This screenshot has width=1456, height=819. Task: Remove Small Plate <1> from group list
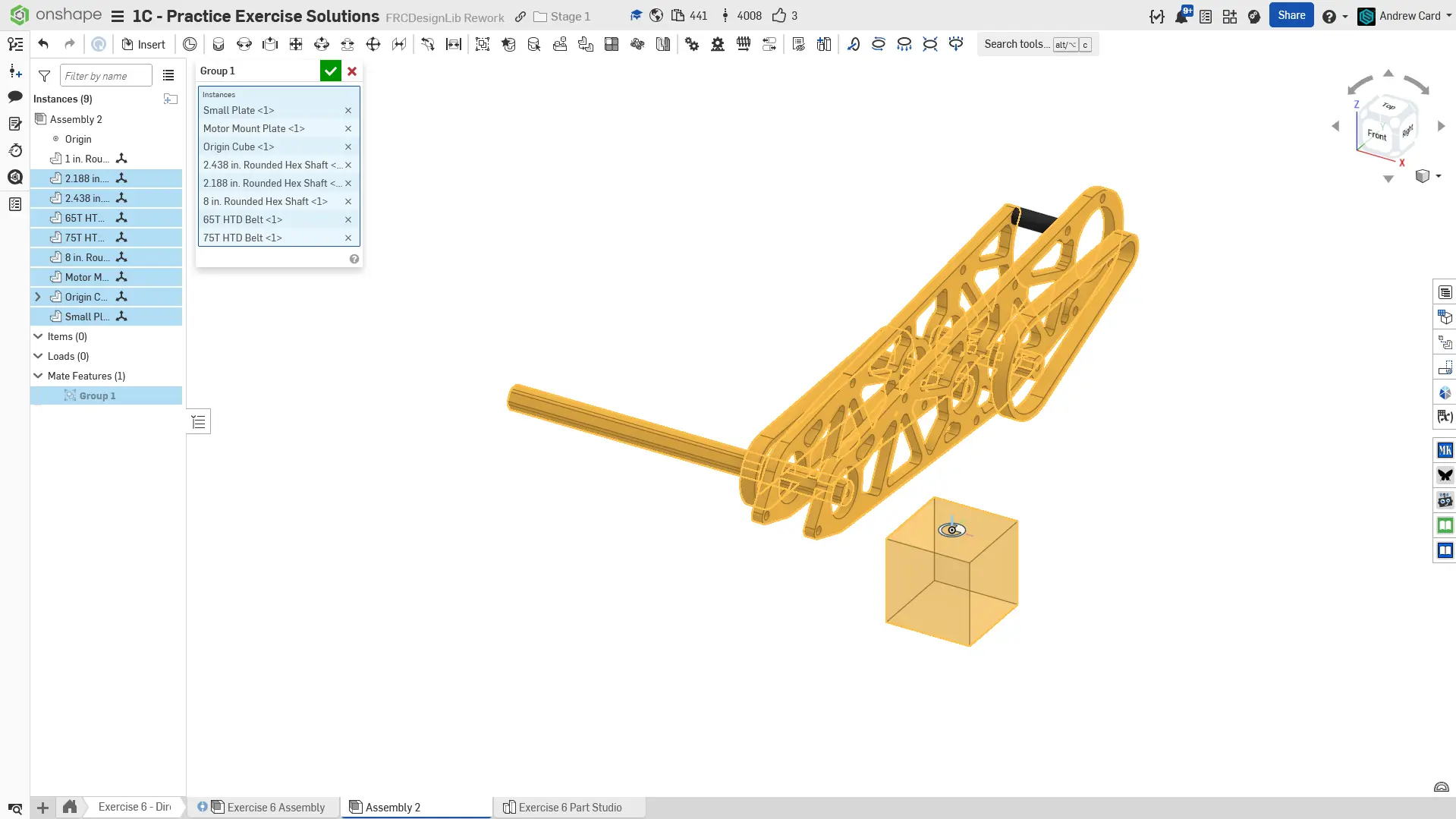pyautogui.click(x=348, y=111)
